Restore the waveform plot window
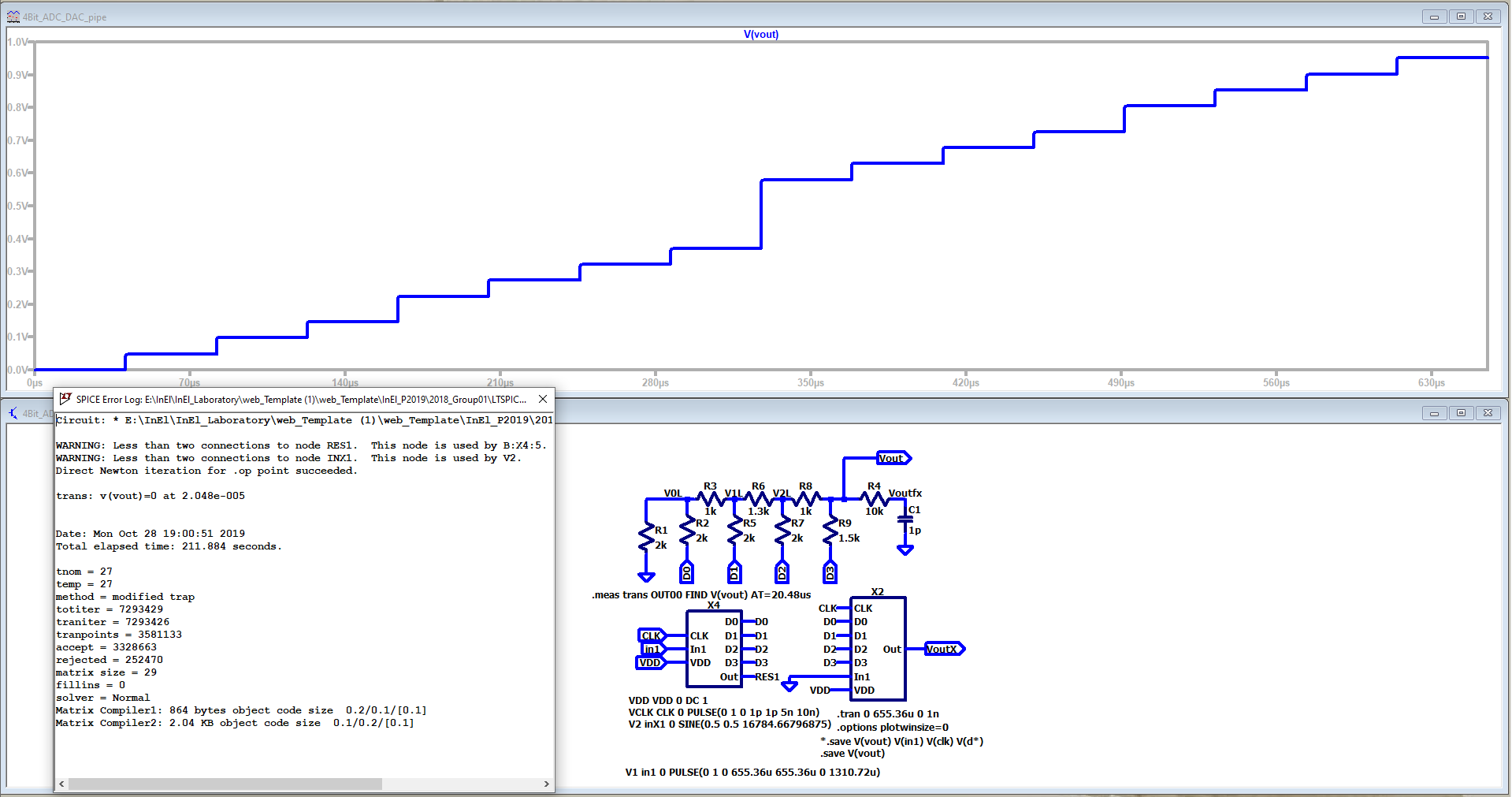This screenshot has height=797, width=1512. 1461,17
